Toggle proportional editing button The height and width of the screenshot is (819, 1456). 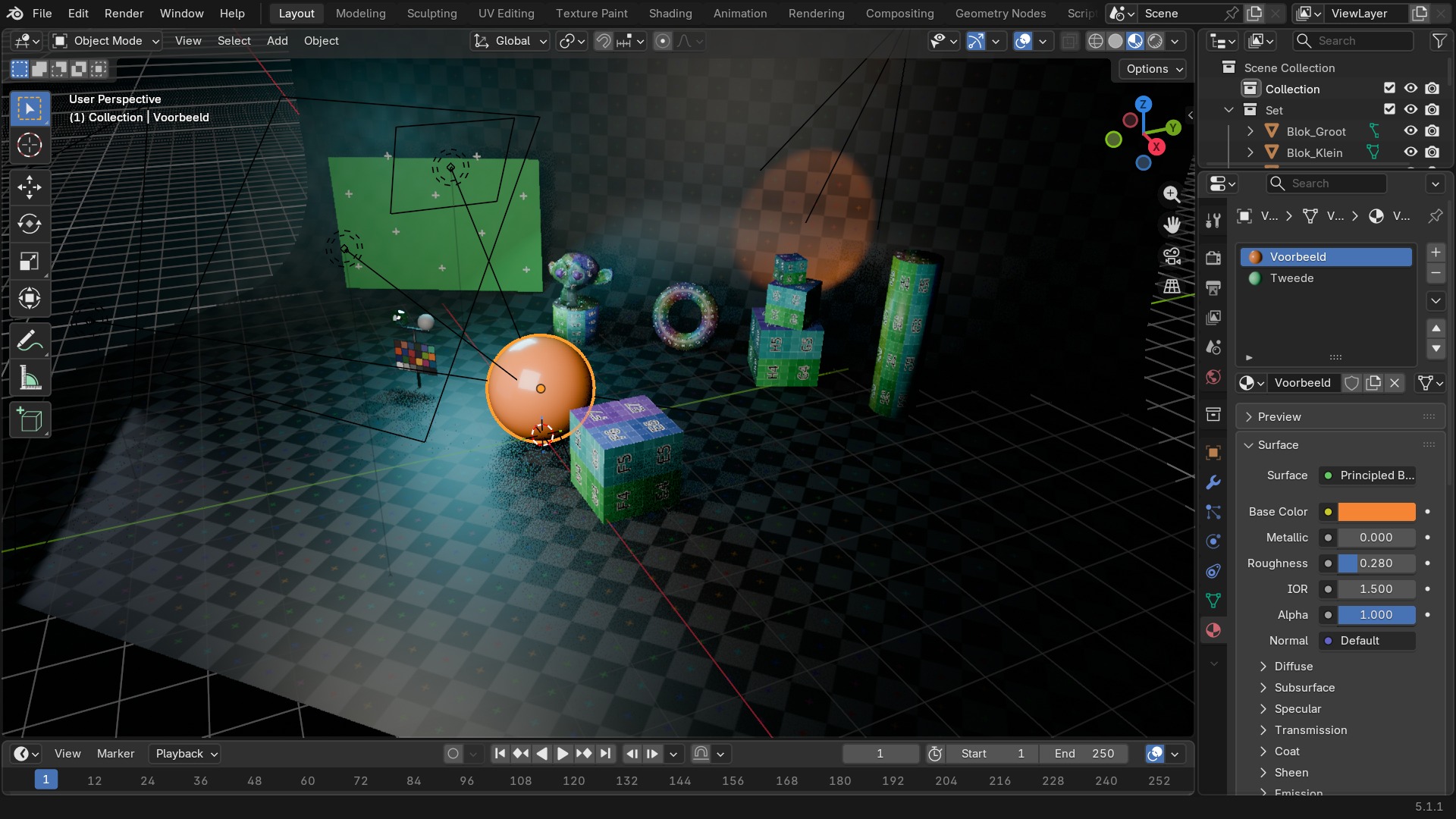click(x=662, y=41)
